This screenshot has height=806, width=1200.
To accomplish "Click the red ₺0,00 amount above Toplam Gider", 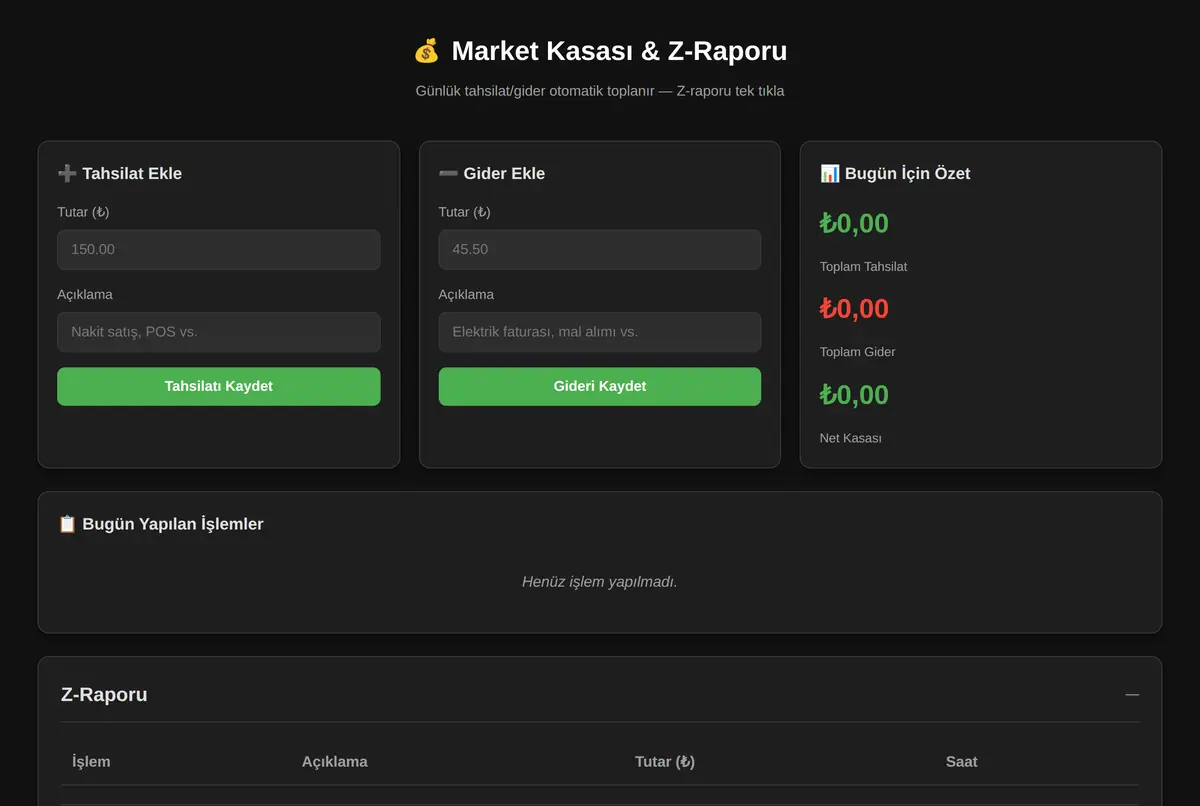I will [x=854, y=308].
